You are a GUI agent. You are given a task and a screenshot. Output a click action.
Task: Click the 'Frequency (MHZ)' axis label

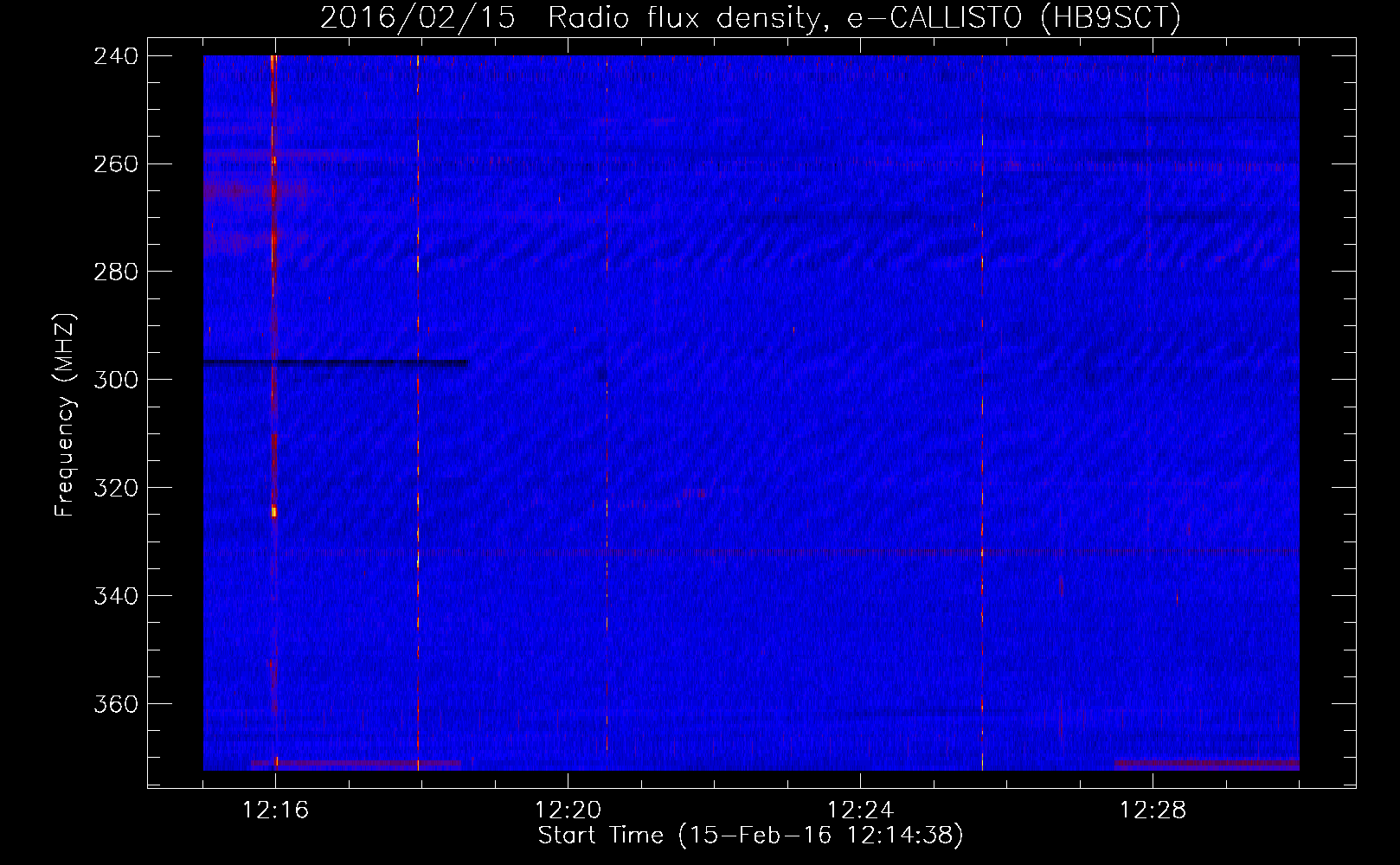click(x=65, y=414)
